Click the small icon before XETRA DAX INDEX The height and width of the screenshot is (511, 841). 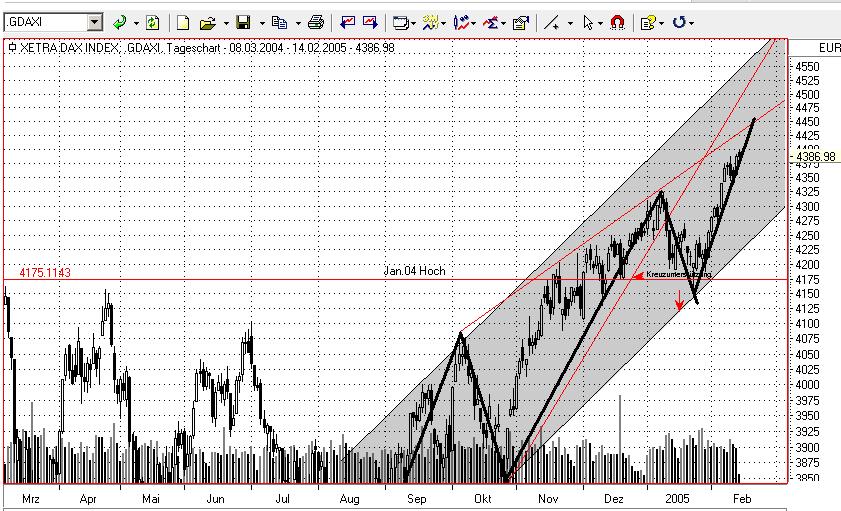12,48
